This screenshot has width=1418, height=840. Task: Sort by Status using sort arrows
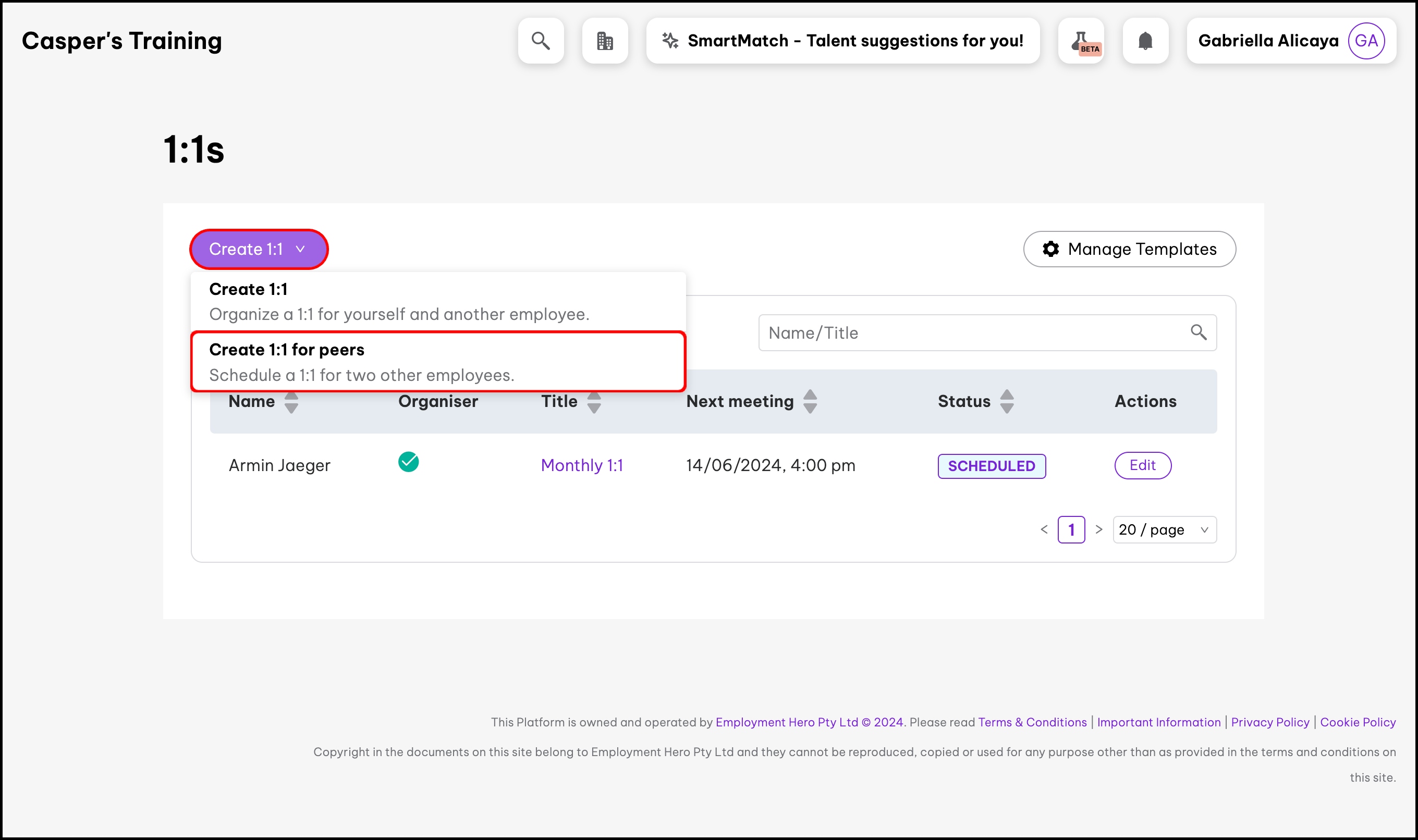(1006, 402)
